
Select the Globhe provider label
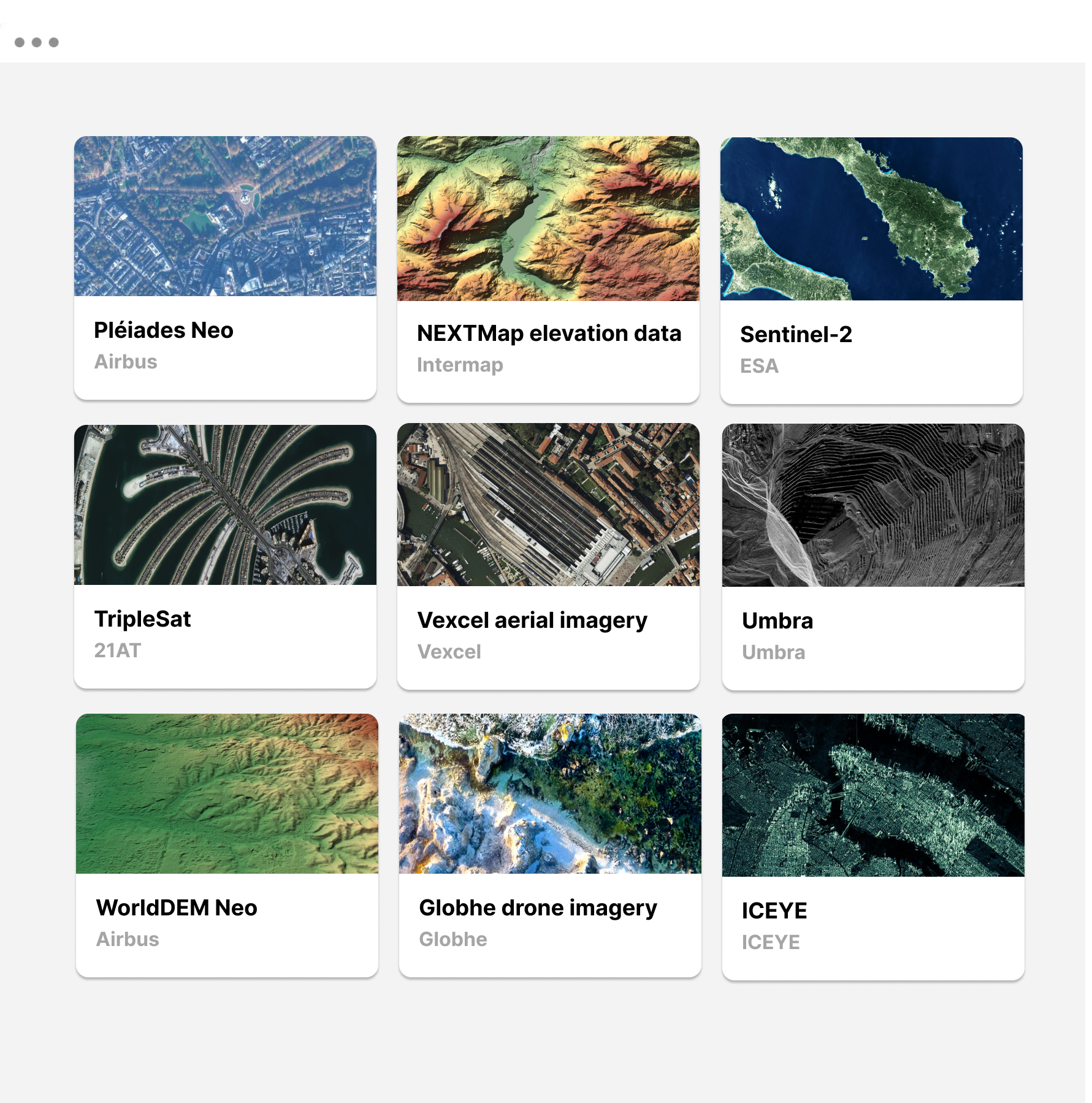pos(453,939)
